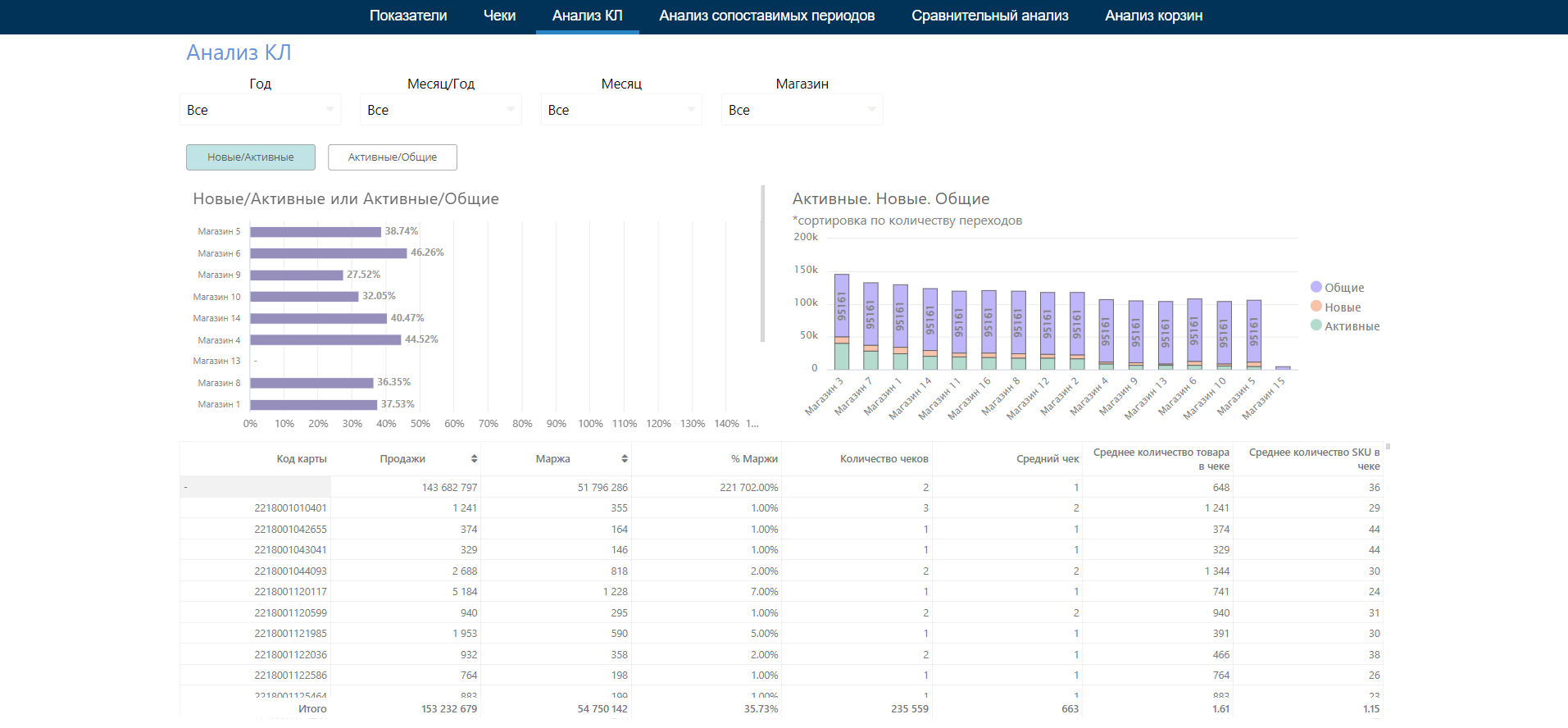1568x728 pixels.
Task: Select the Магазин 6 bar at 46.26%
Action: [329, 253]
